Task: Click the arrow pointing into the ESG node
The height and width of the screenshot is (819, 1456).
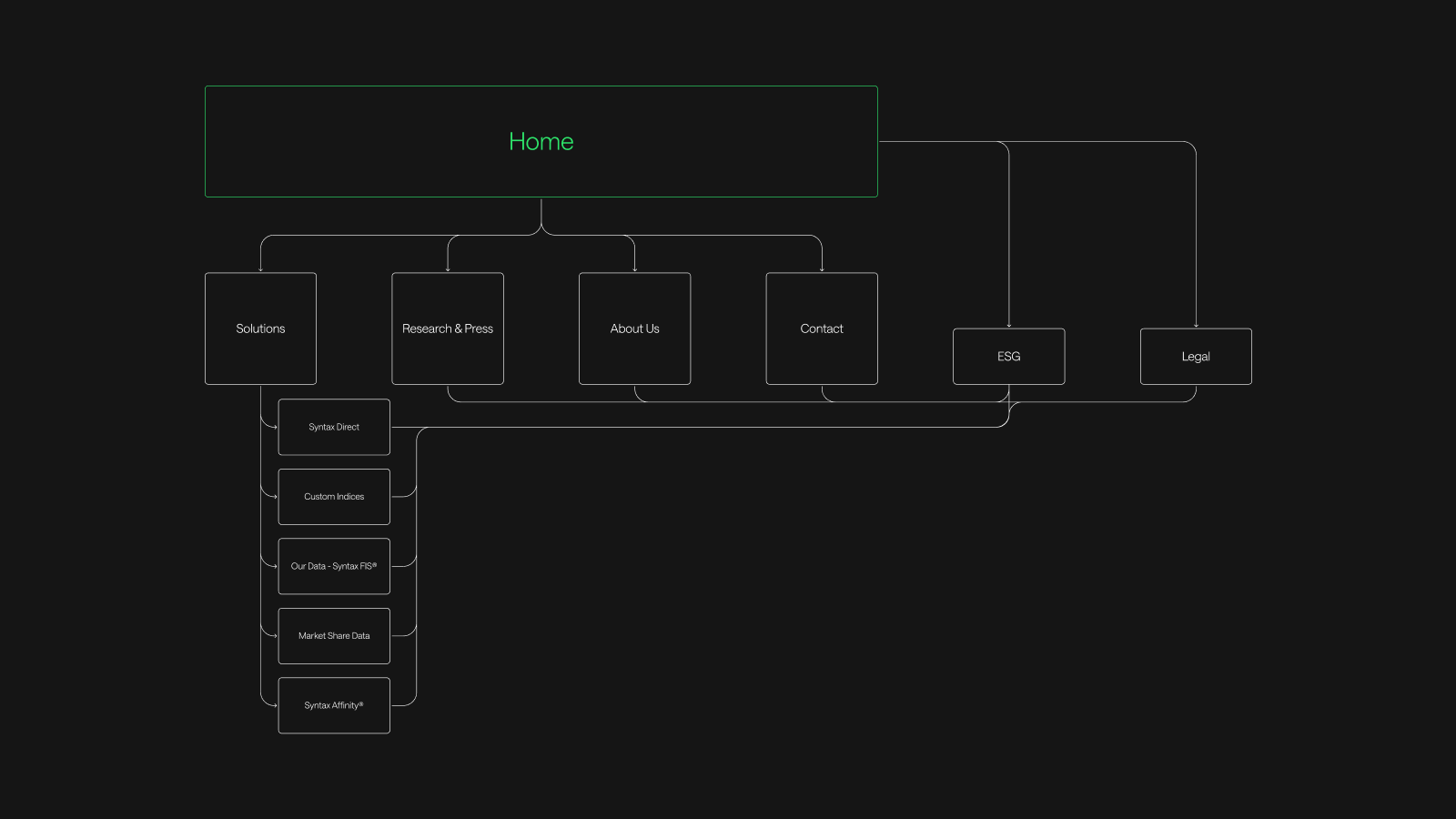Action: [1008, 326]
